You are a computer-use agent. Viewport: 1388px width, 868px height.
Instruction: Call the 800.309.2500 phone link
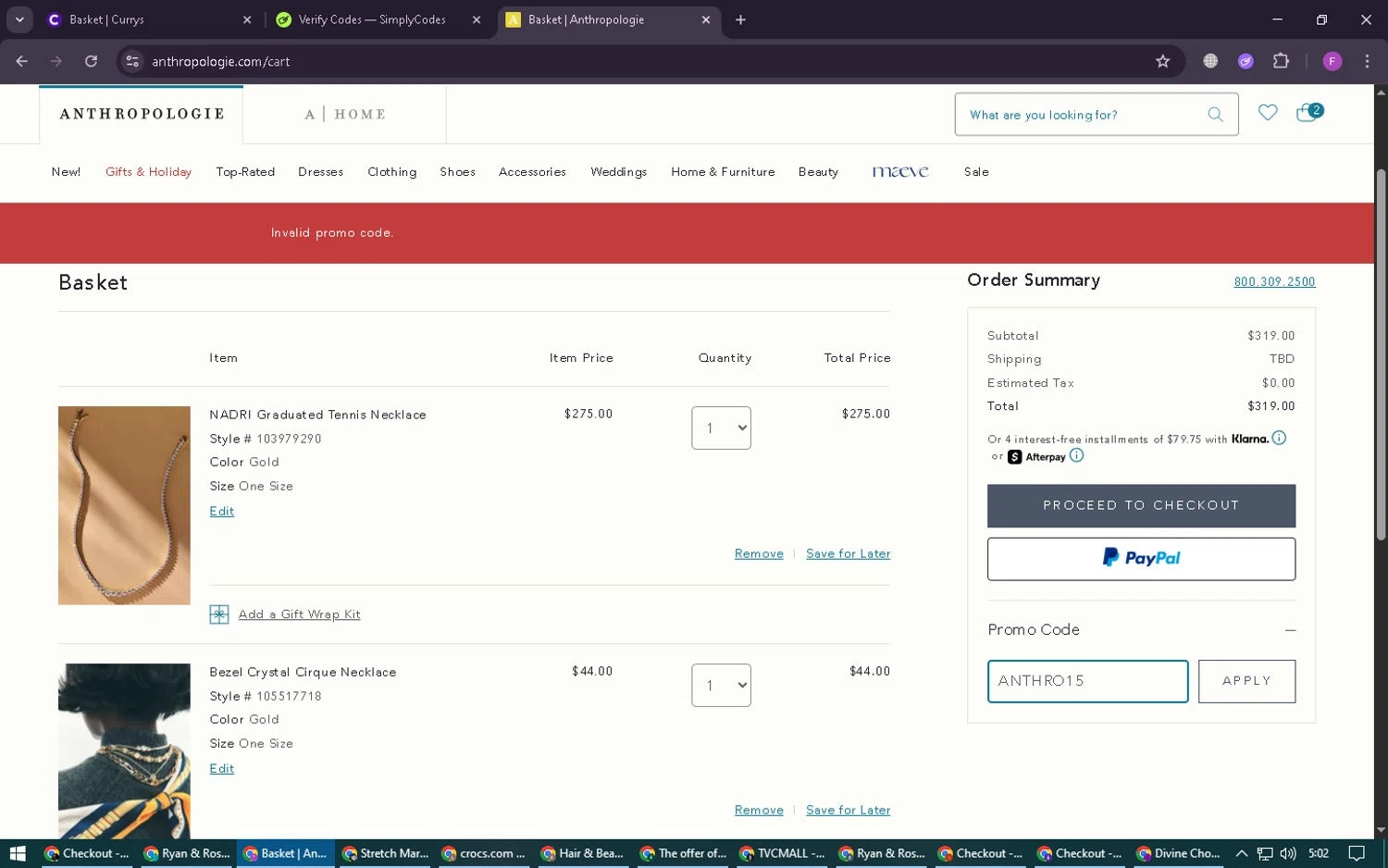(x=1274, y=281)
